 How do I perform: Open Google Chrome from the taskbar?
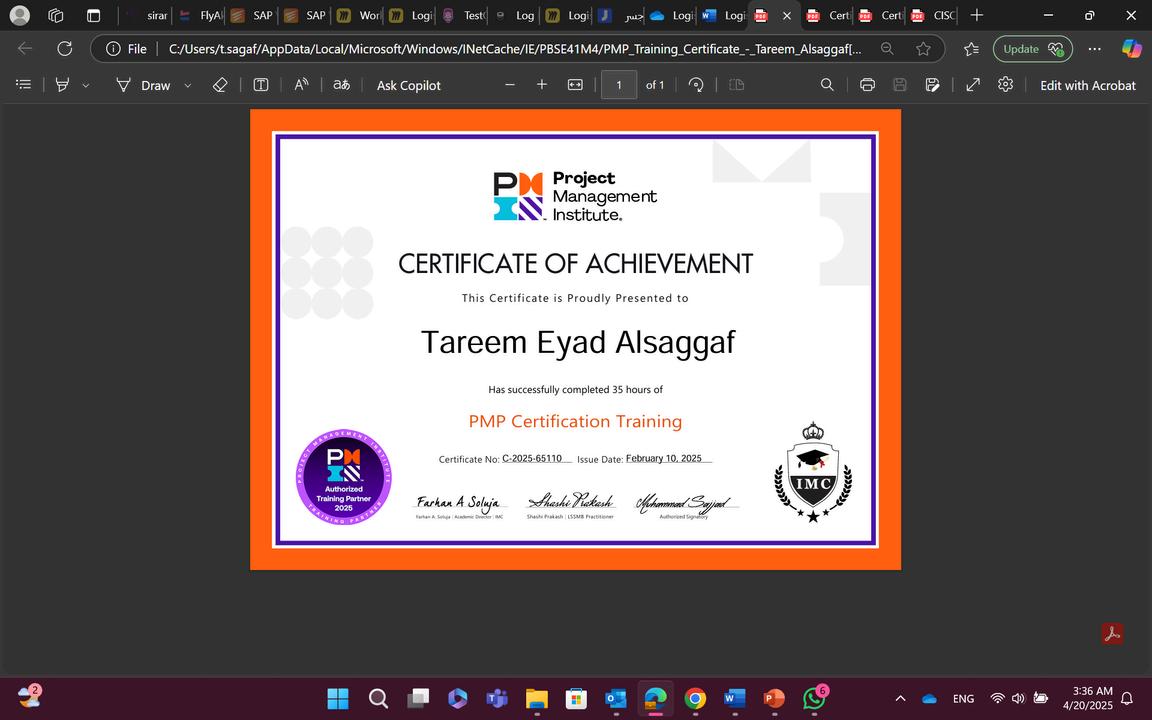695,698
